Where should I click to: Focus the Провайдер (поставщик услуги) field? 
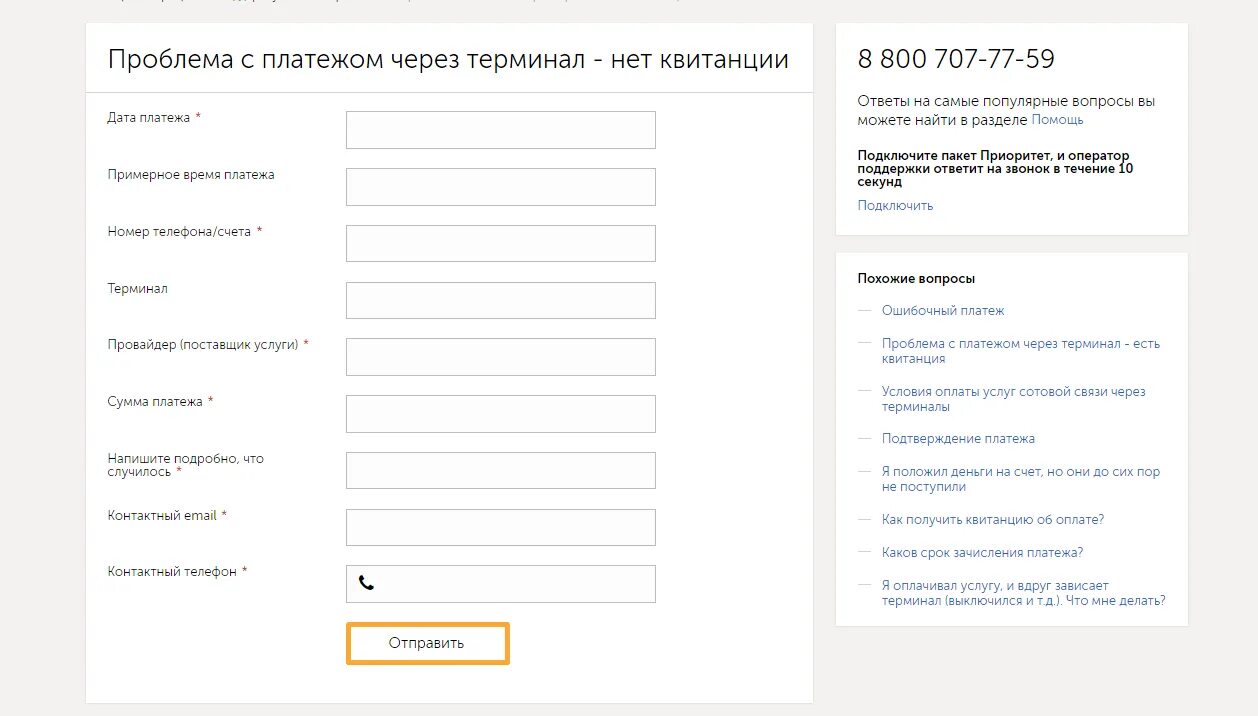pos(501,357)
